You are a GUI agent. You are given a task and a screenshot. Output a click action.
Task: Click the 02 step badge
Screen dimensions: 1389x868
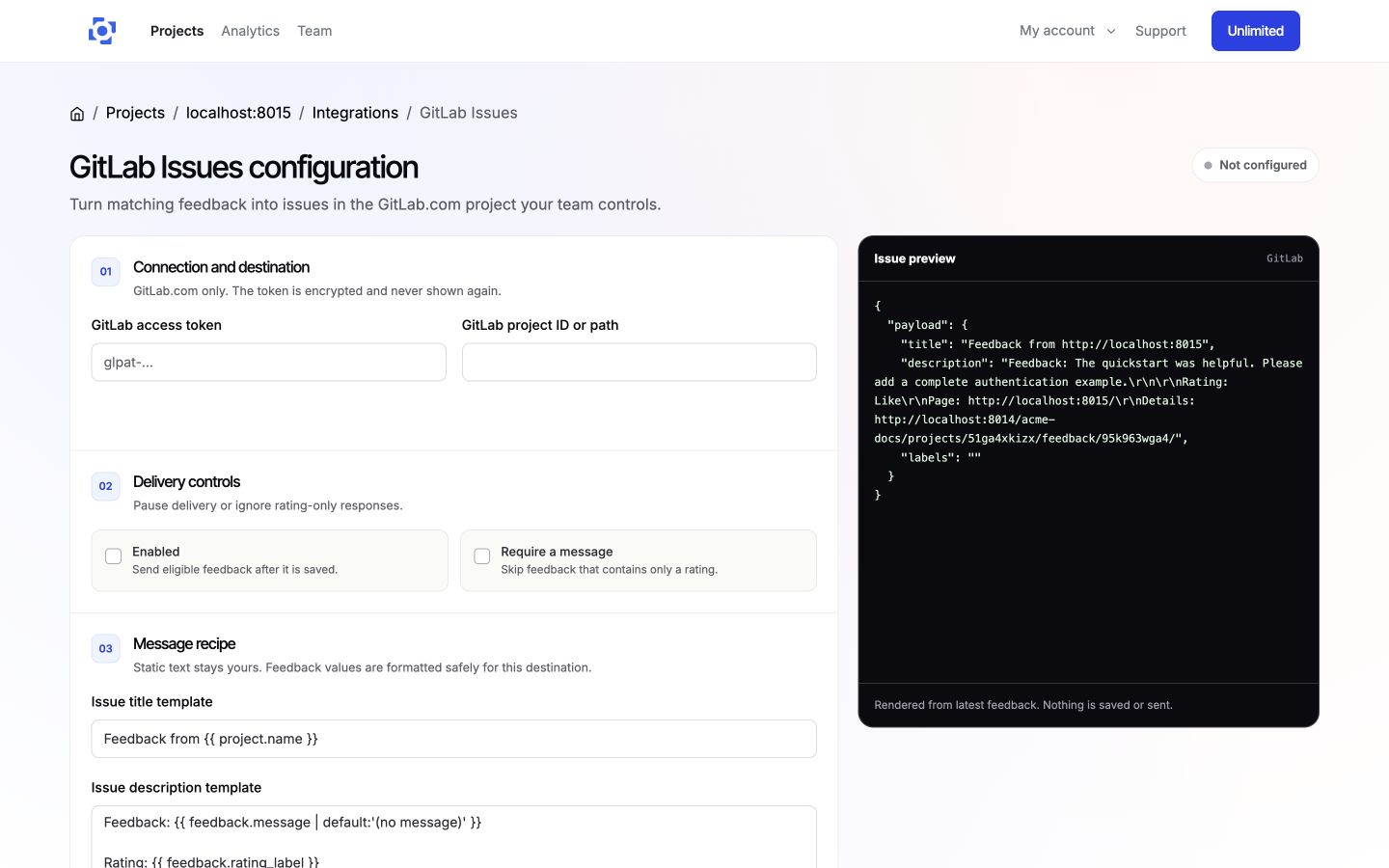click(x=106, y=486)
